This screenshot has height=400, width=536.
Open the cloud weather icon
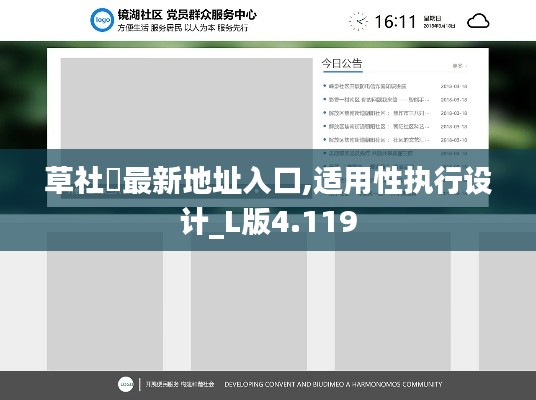(478, 21)
